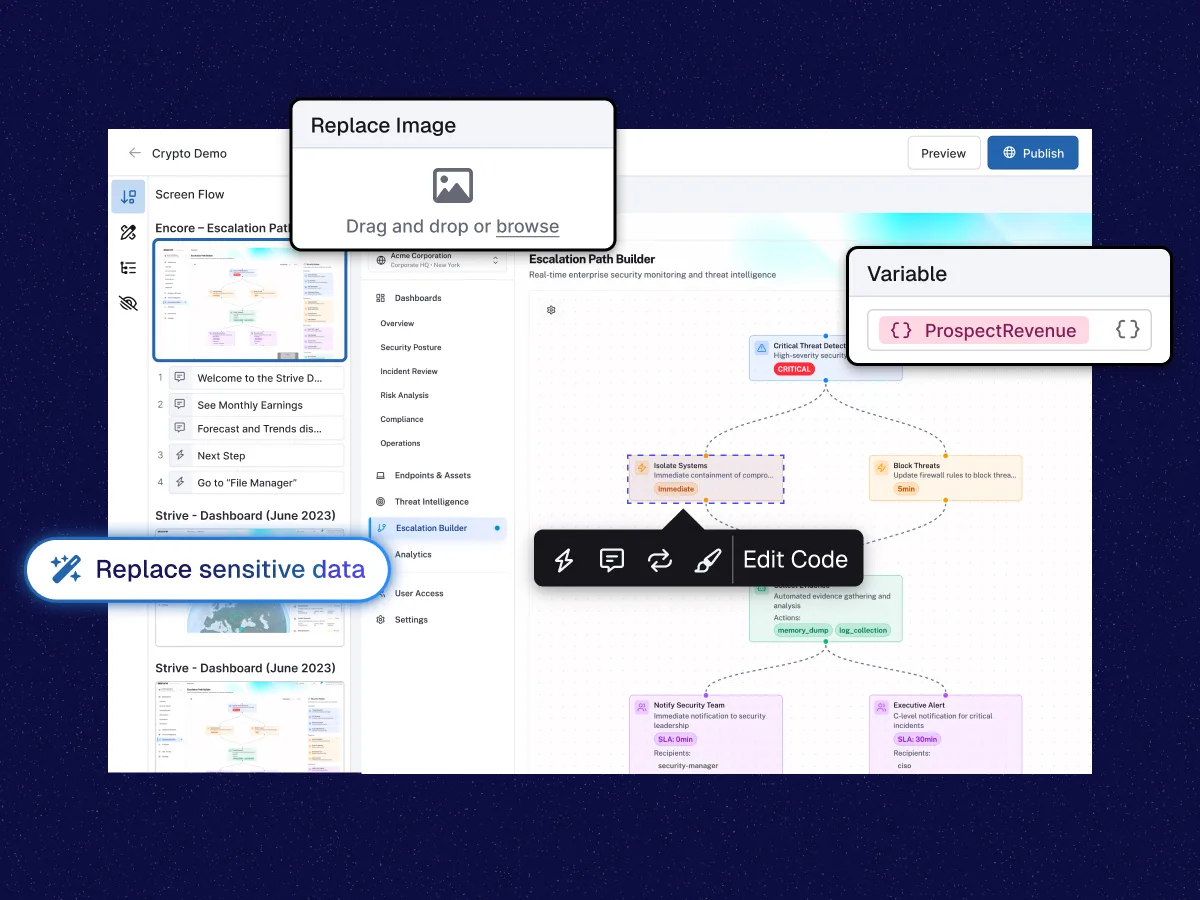Click the 5min tag on Block Threats
This screenshot has height=900, width=1200.
coord(906,489)
